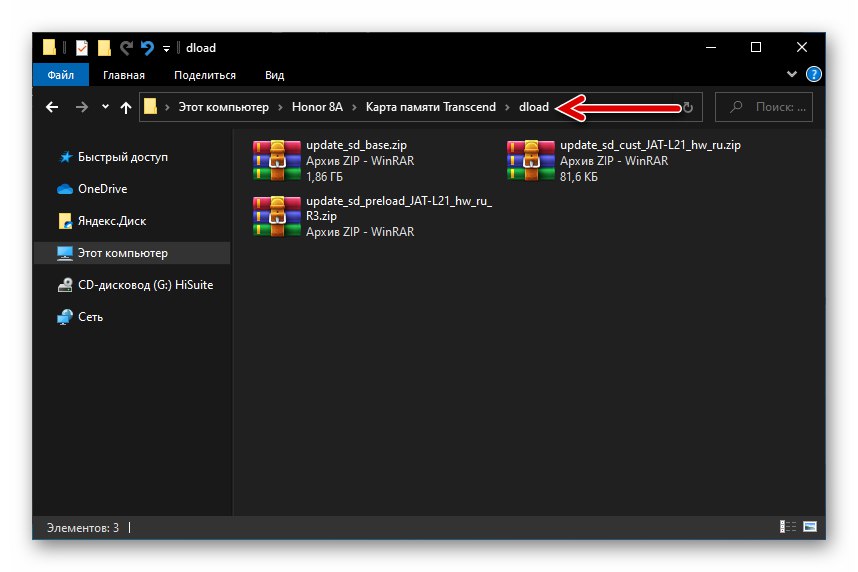Click the back navigation arrow
The image size is (858, 572).
52,107
